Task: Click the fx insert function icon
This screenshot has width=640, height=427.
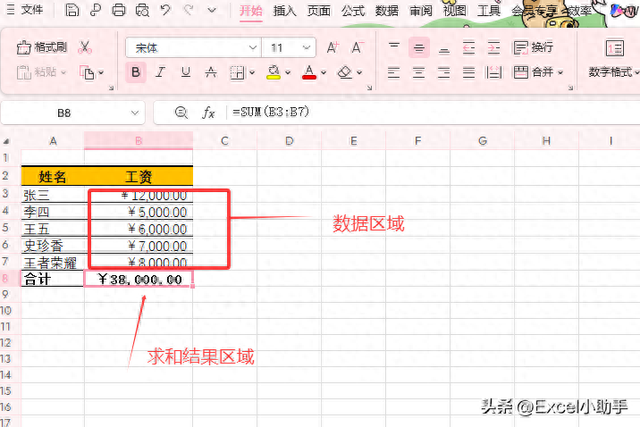Action: coord(209,112)
